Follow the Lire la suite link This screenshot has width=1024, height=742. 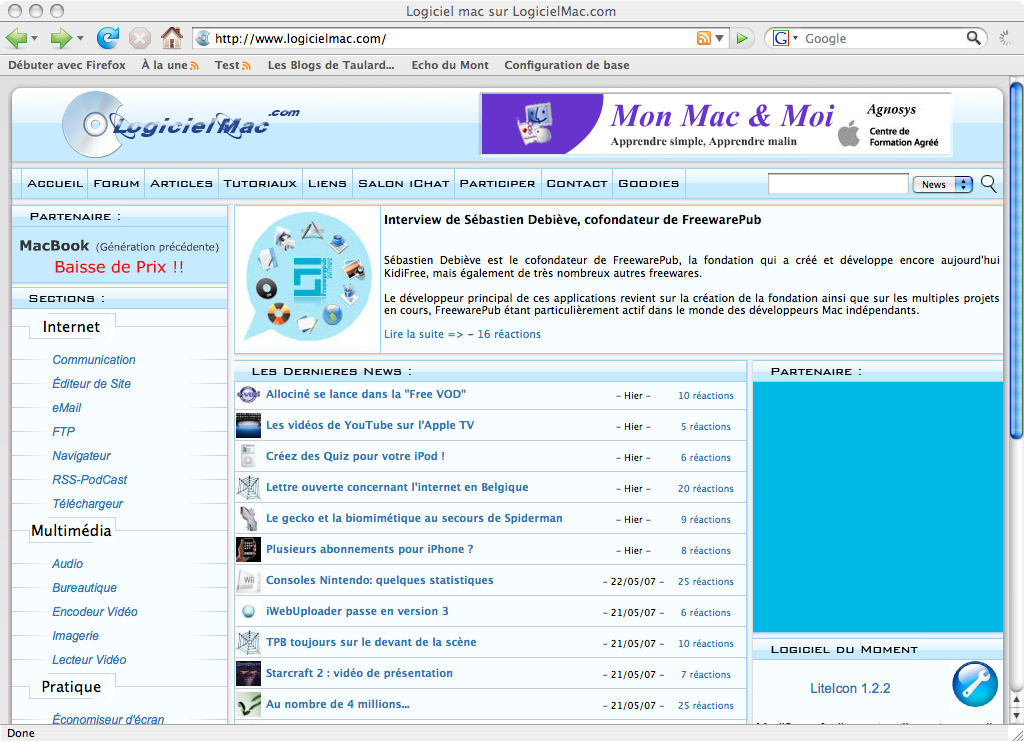423,334
